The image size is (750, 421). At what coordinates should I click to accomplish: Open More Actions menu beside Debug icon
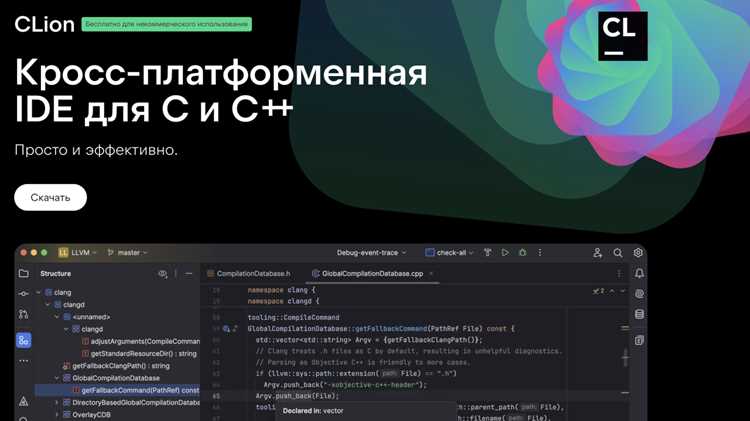point(540,253)
